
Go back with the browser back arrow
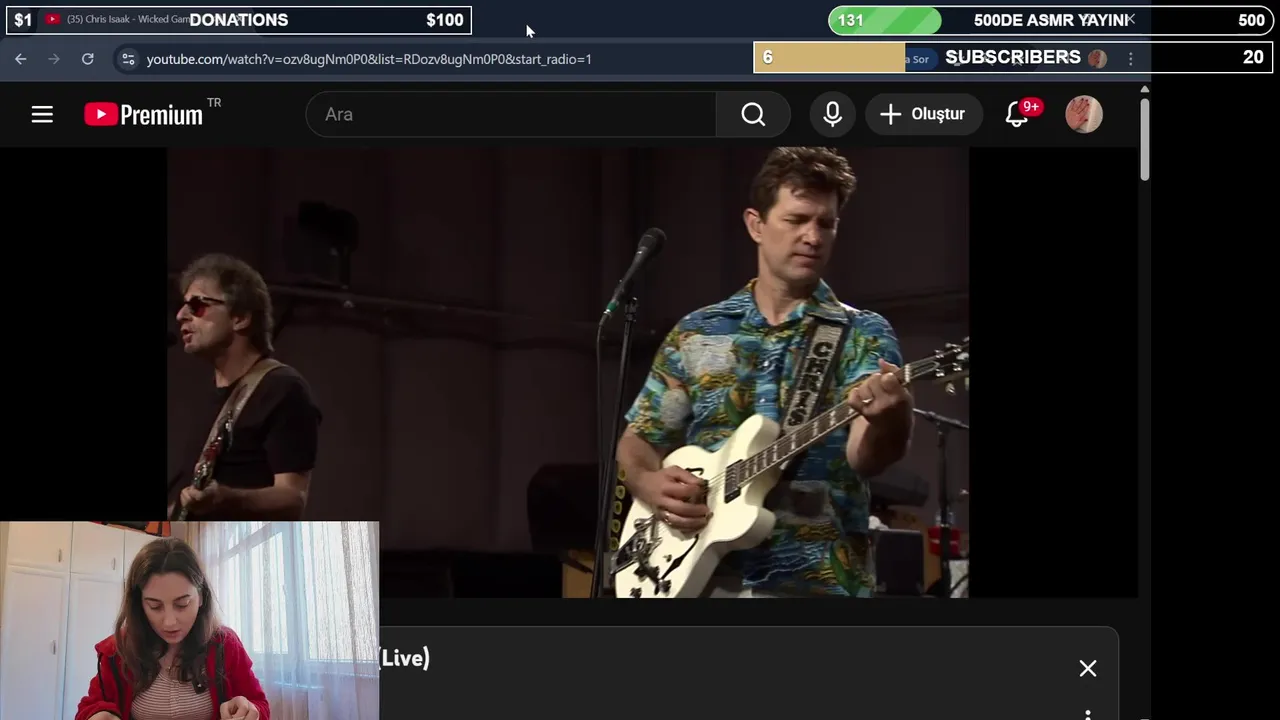click(21, 59)
